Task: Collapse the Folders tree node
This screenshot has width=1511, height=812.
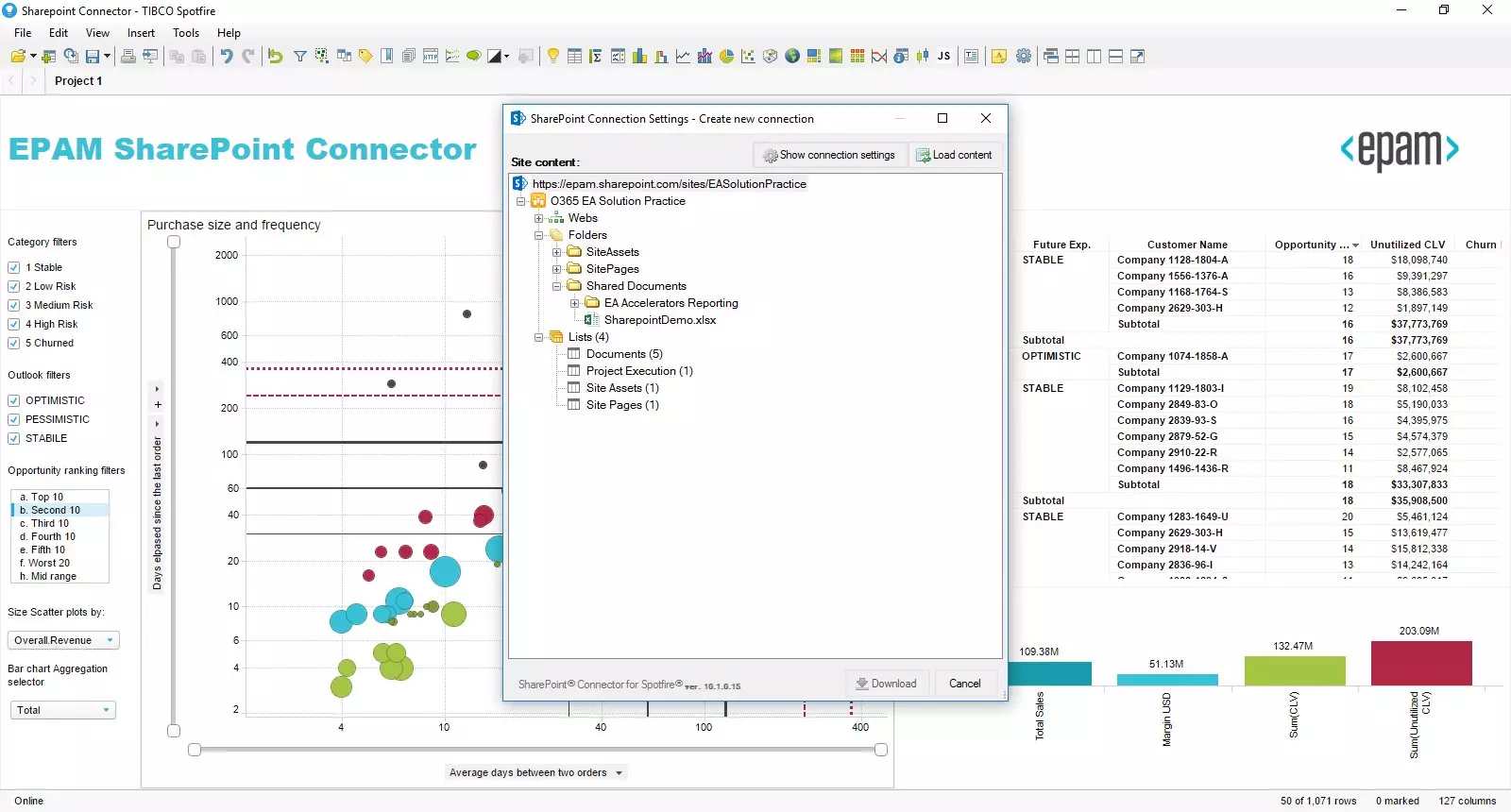Action: pos(538,235)
